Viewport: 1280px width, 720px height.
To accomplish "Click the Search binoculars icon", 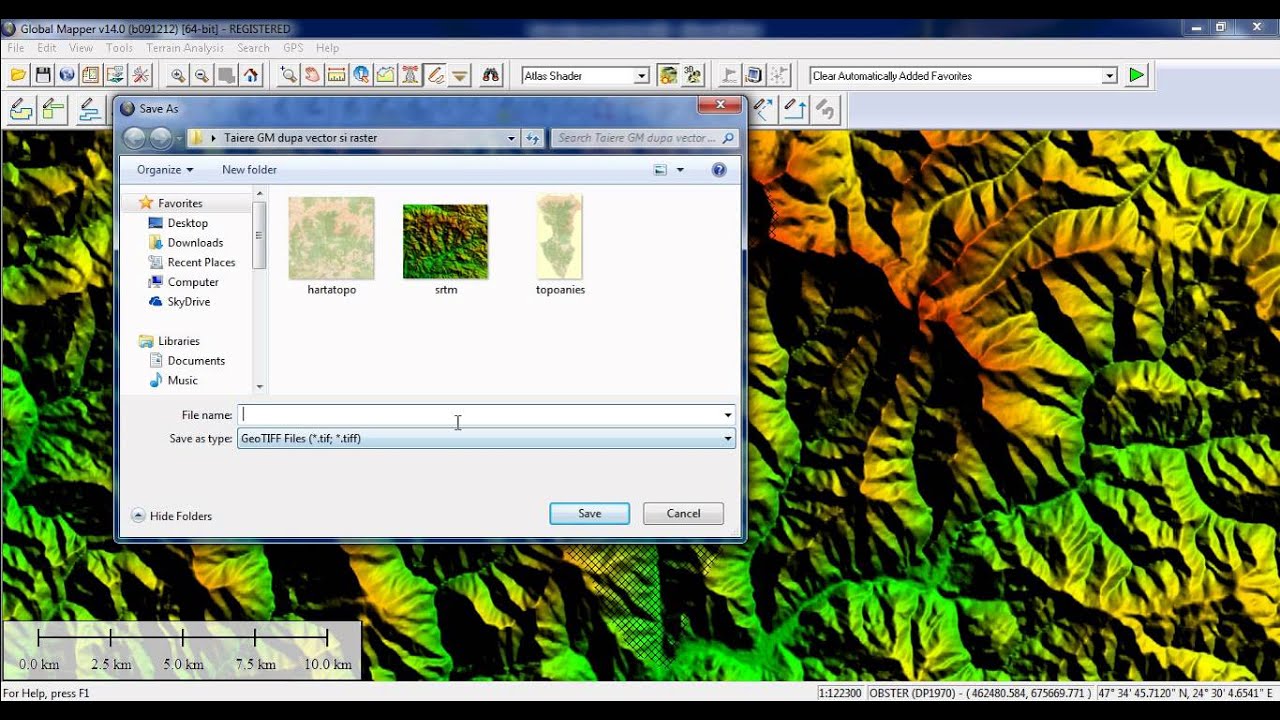I will (490, 75).
